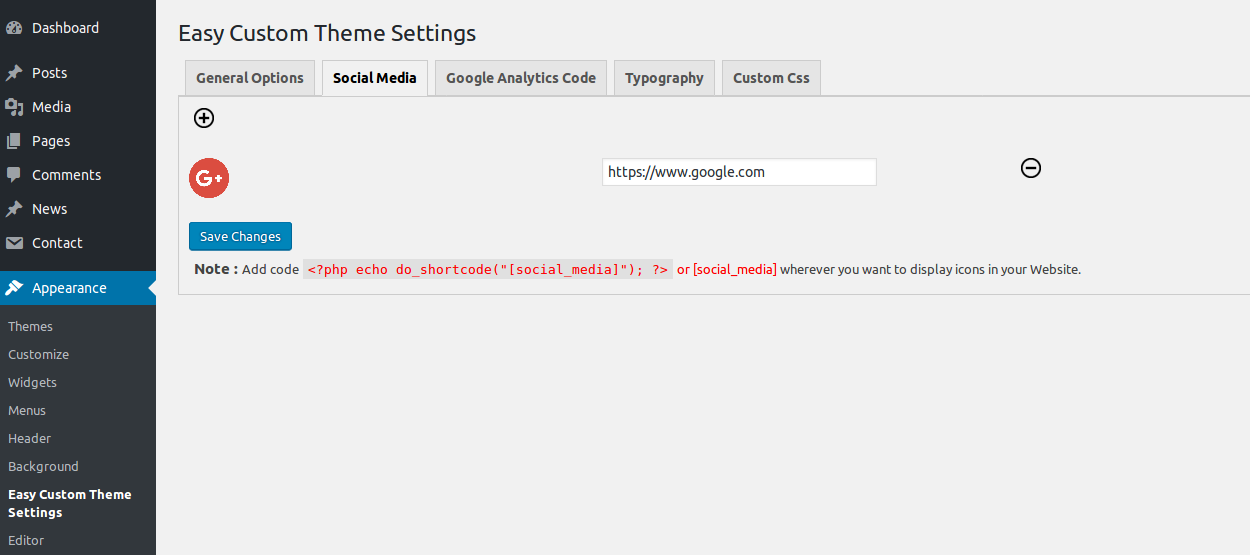The height and width of the screenshot is (555, 1250).
Task: Click the plus icon to add social media
Action: tap(204, 118)
